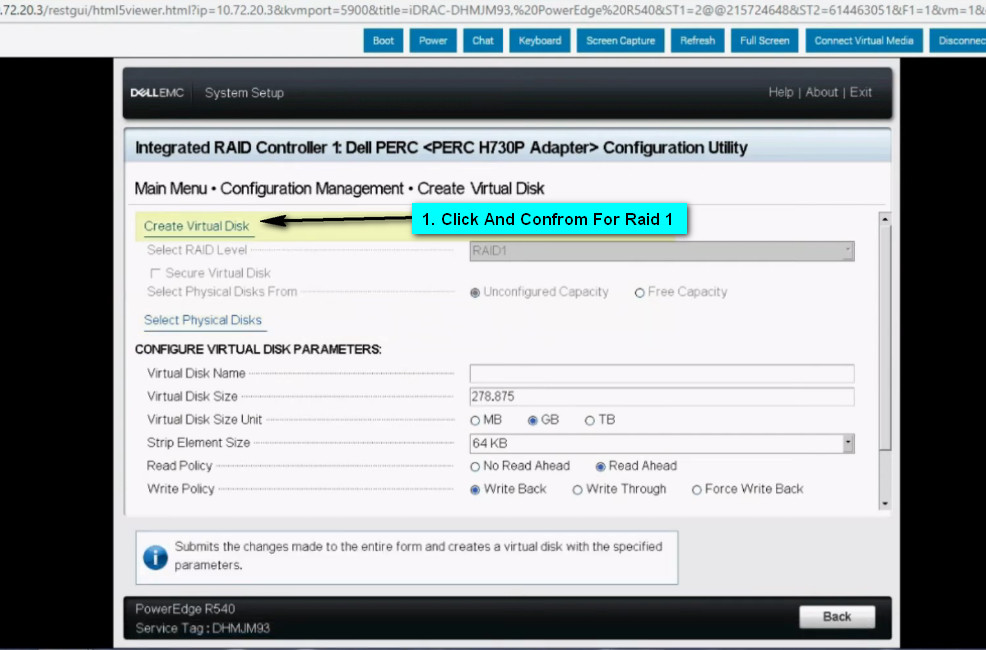Click the Exit link
Viewport: 986px width, 650px height.
pyautogui.click(x=860, y=92)
